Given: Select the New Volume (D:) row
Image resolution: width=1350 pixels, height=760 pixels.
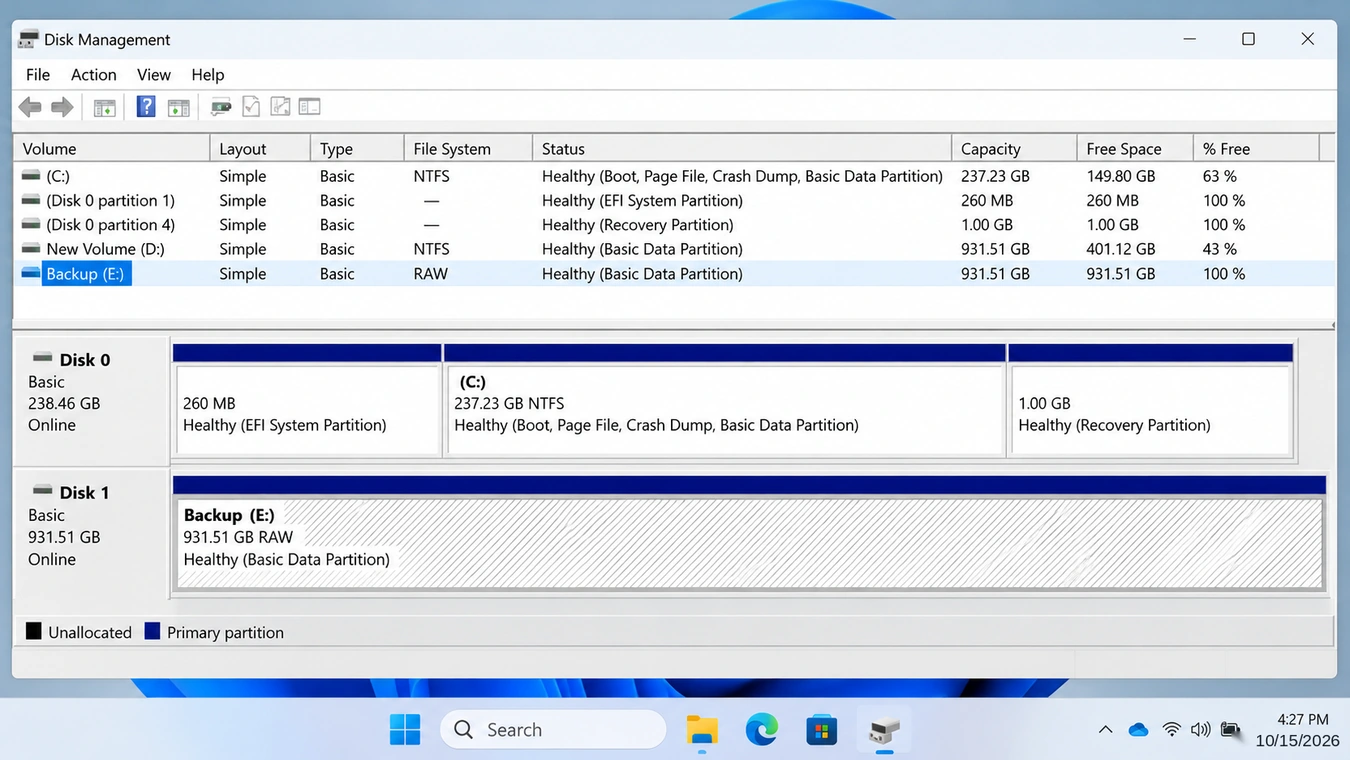Looking at the screenshot, I should pos(673,249).
